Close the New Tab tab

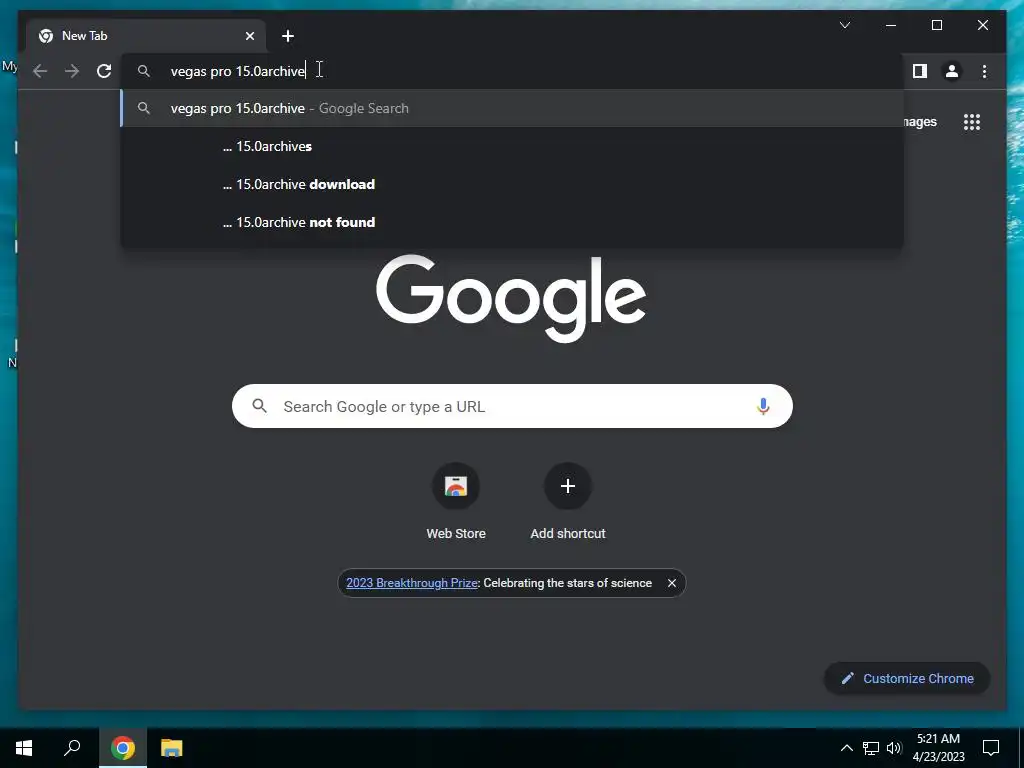click(x=249, y=36)
